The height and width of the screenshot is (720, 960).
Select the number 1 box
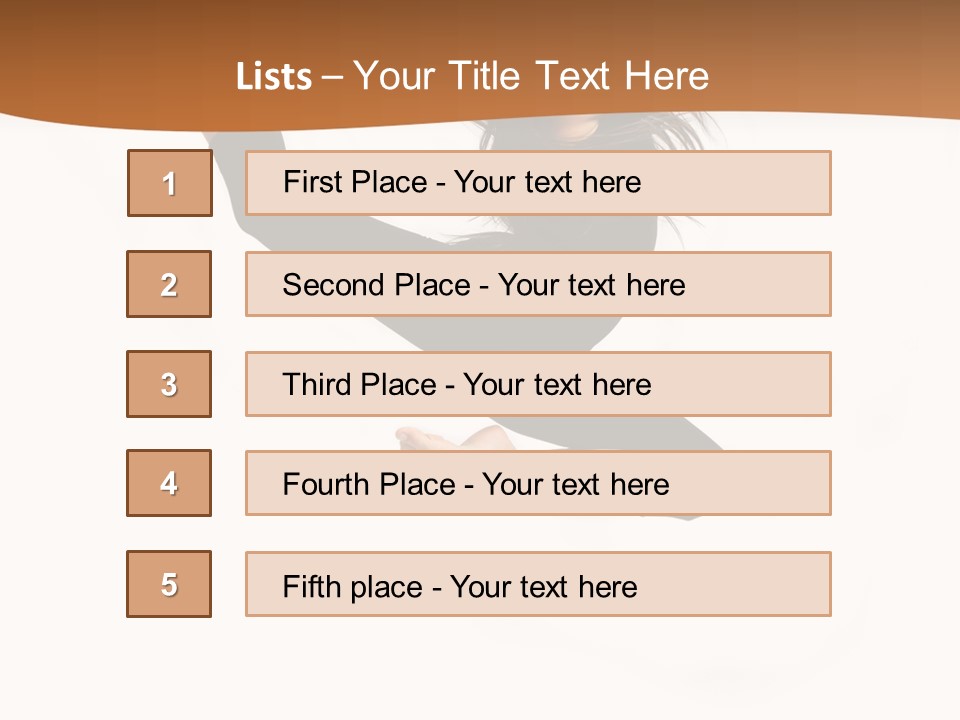tap(170, 183)
